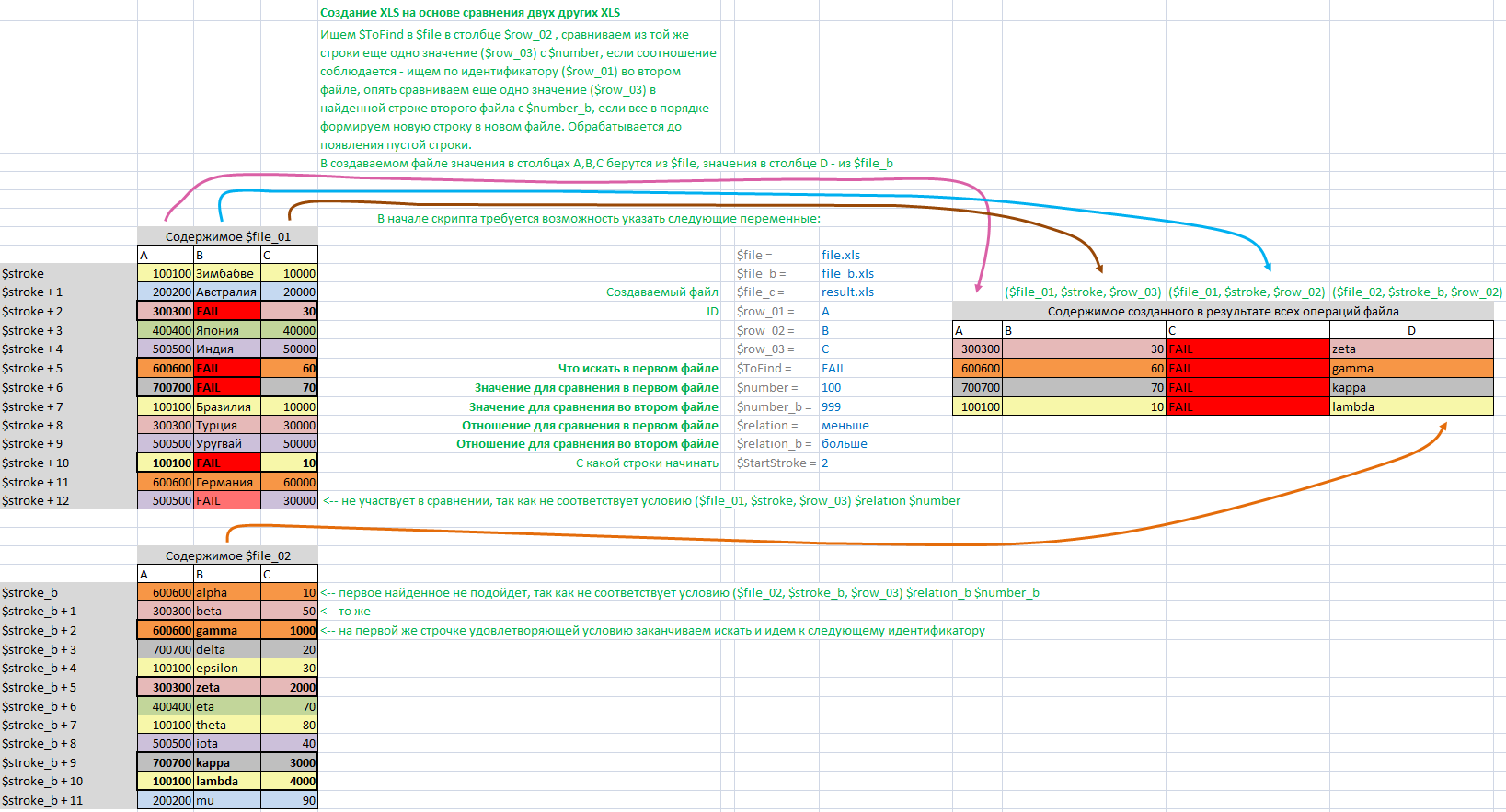Select the cell containing Зимбабве
This screenshot has height=812, width=1506.
point(225,273)
